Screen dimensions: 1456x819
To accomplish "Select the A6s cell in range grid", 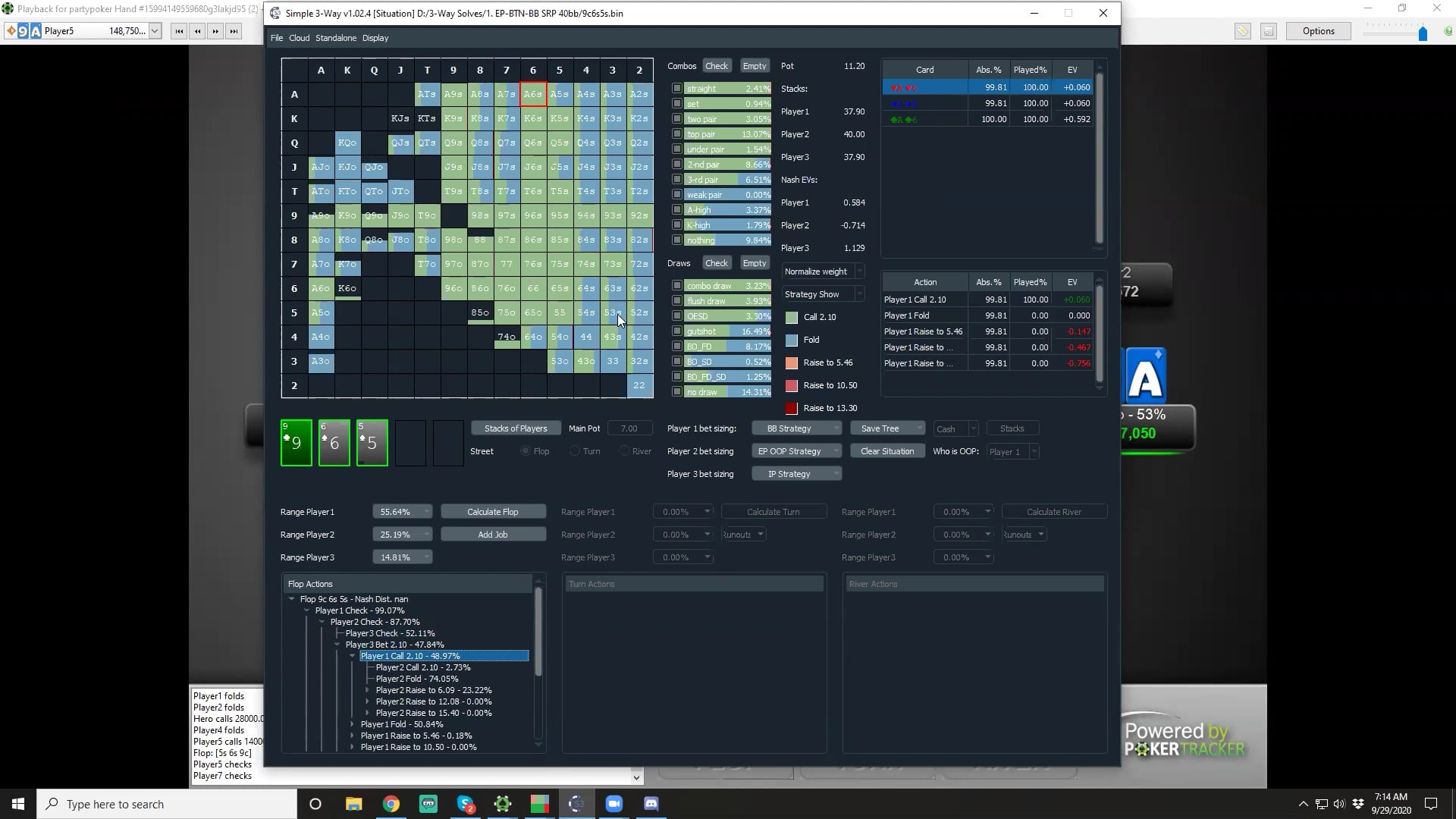I will point(533,94).
